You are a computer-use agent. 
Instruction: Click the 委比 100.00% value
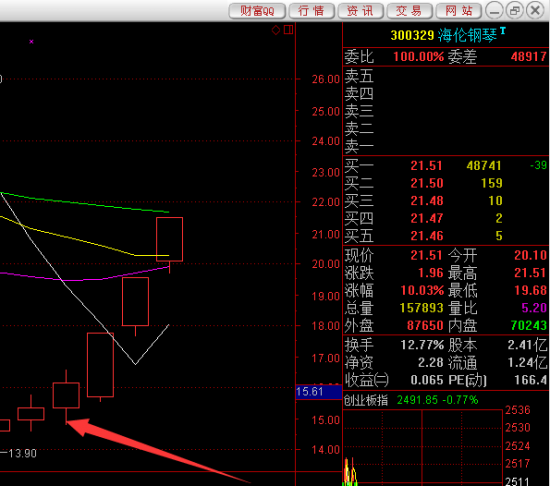pyautogui.click(x=418, y=56)
